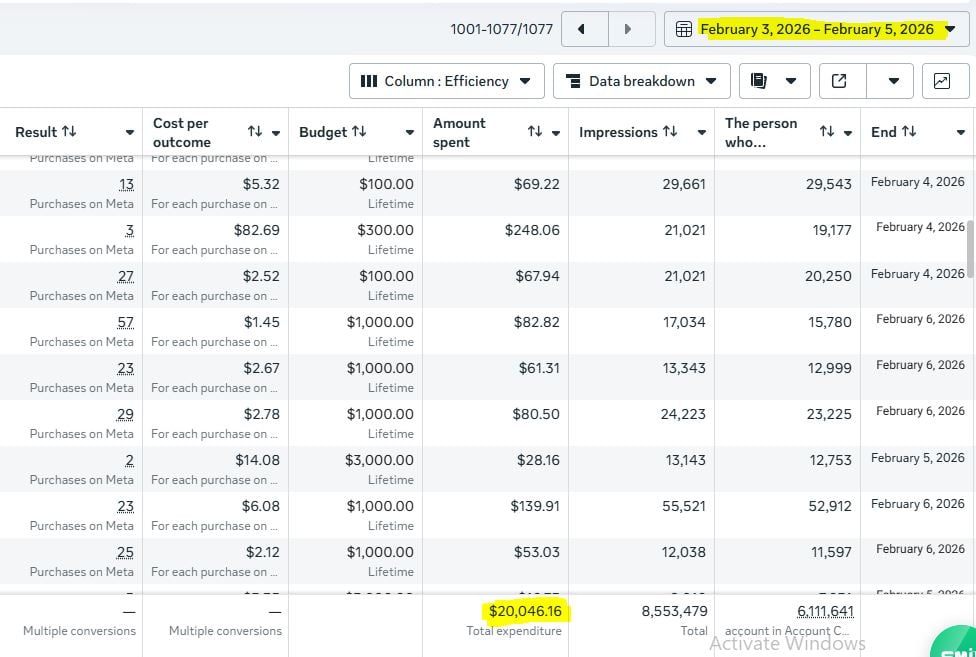This screenshot has width=976, height=657.
Task: Select the $248.06 amount spent cell
Action: (532, 230)
